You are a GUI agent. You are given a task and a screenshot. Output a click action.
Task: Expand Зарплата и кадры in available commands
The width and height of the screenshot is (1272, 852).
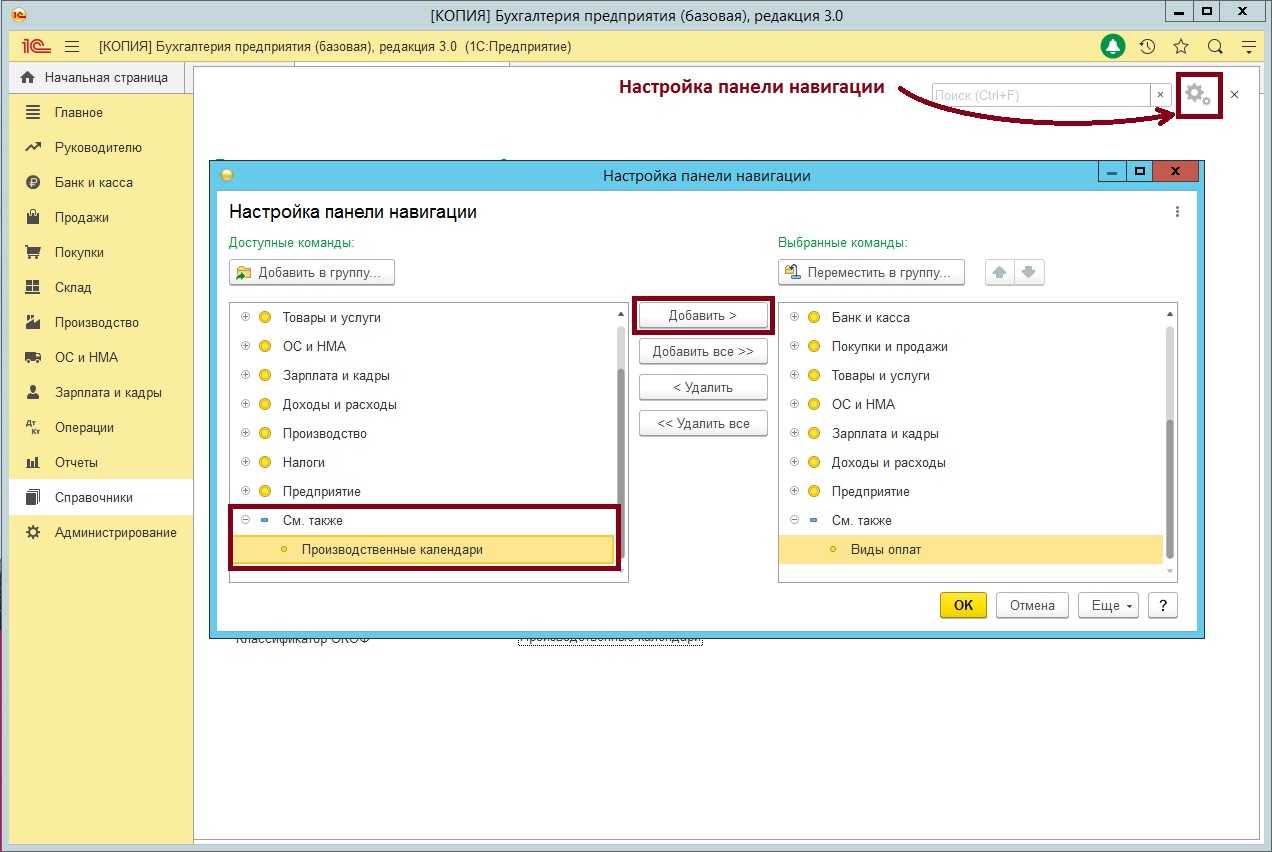pyautogui.click(x=246, y=375)
